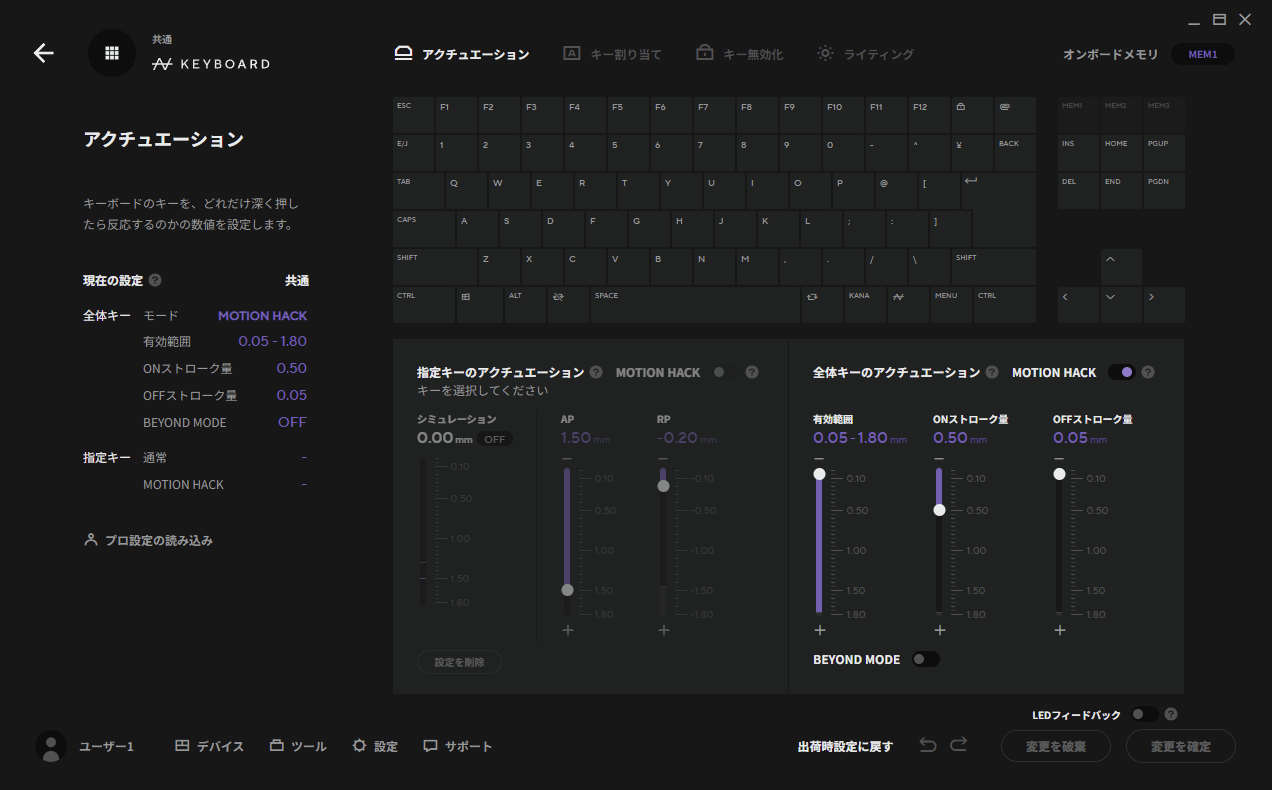The width and height of the screenshot is (1272, 790).
Task: Open the Actuation tab
Action: [x=462, y=54]
